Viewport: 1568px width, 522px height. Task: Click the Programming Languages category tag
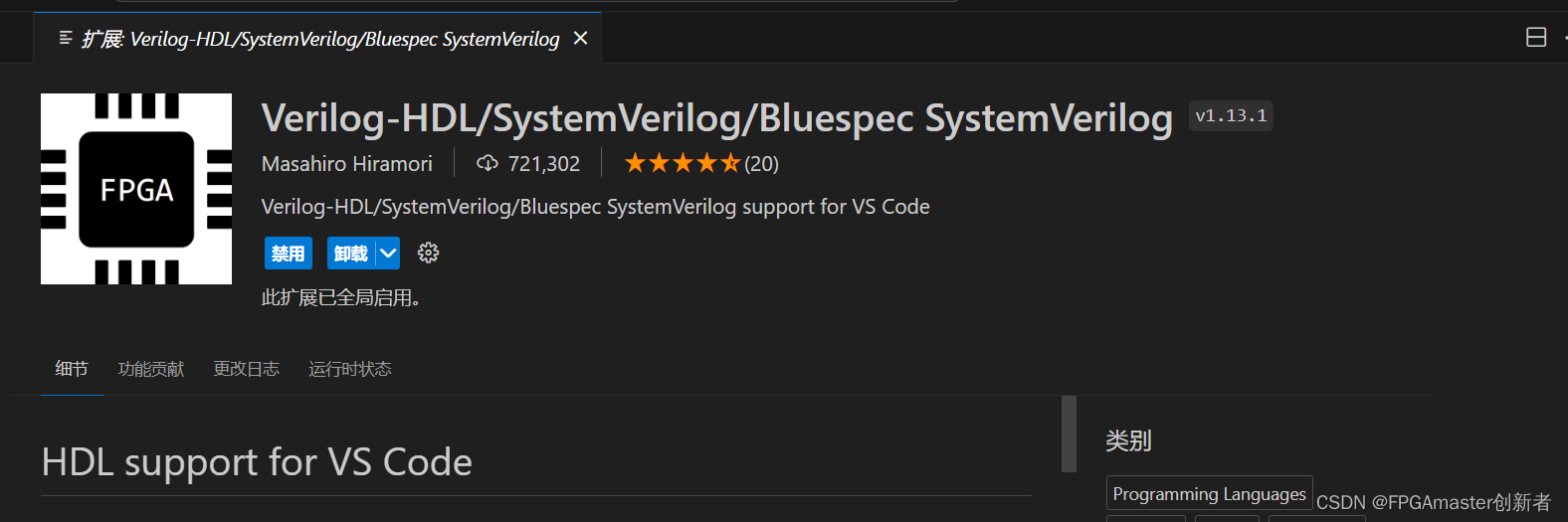[1209, 494]
